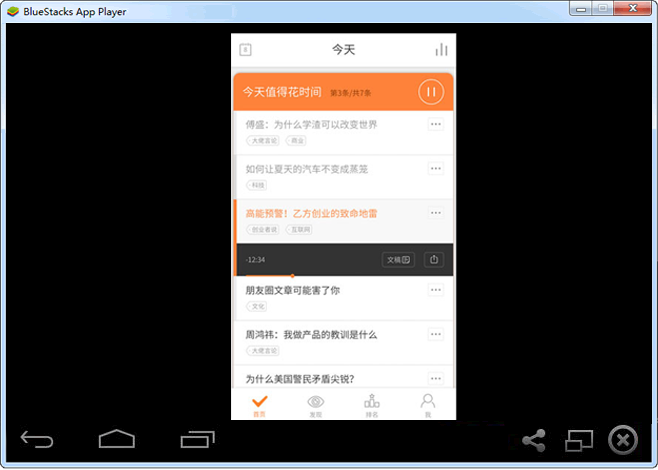Screen dimensions: 658x470
Task: Select the 科技 tag
Action: pyautogui.click(x=257, y=185)
